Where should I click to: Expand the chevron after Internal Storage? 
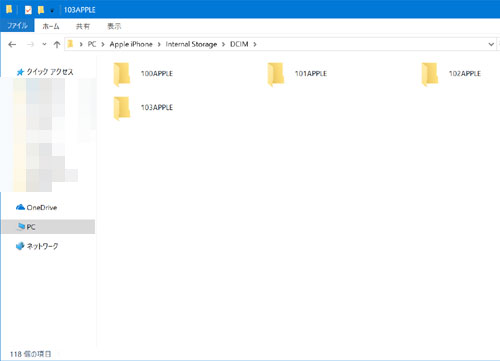[x=223, y=44]
